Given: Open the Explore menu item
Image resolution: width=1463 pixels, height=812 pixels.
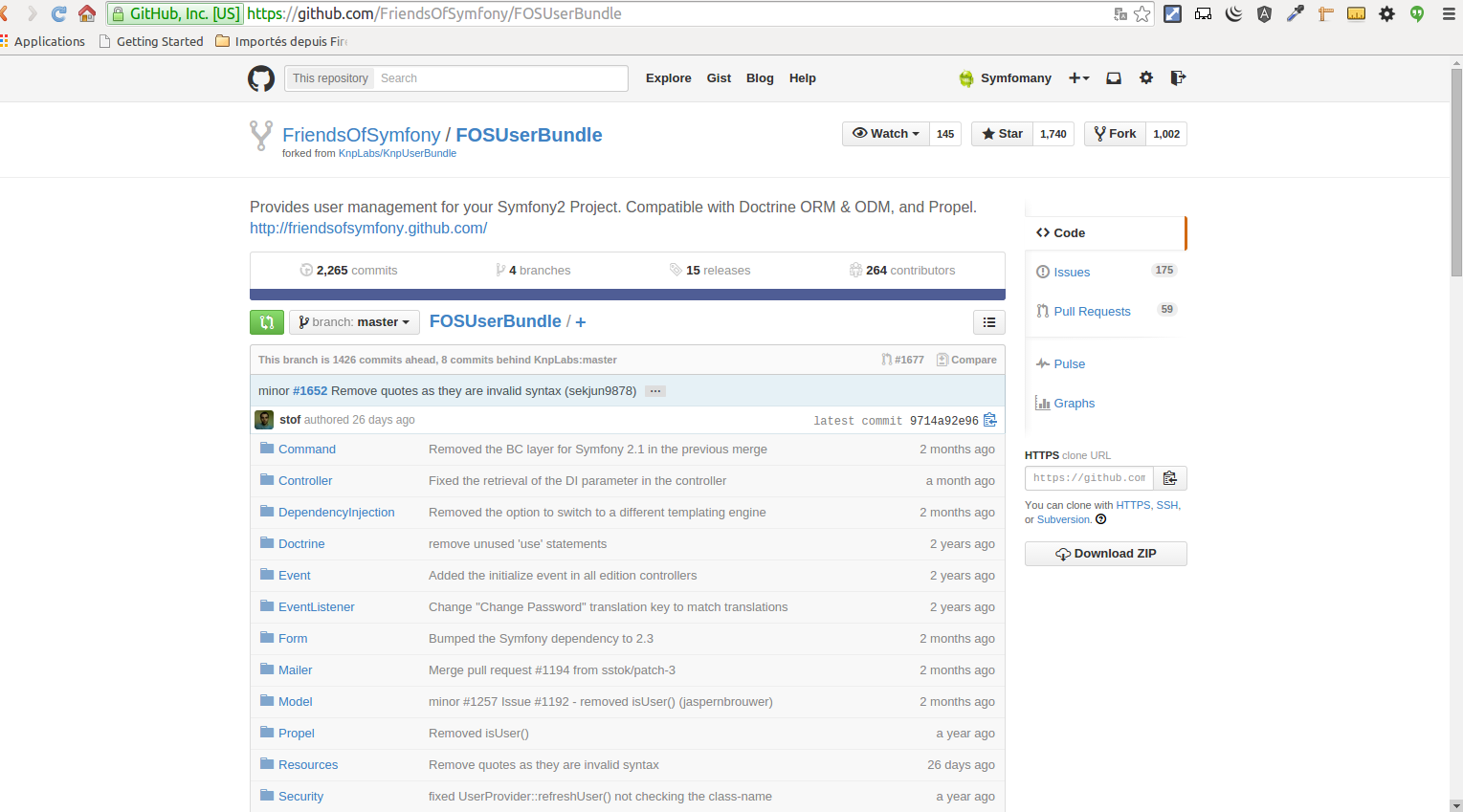Looking at the screenshot, I should [668, 78].
